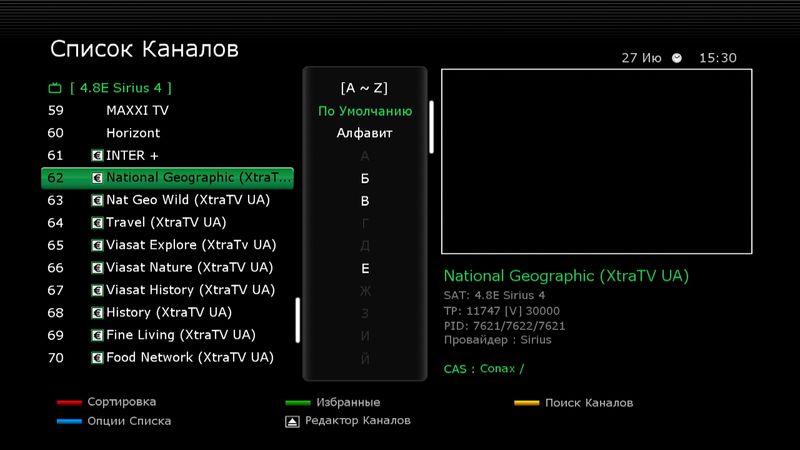Click the encryption icon beside Travel (XtraTV UA)
Image resolution: width=800 pixels, height=450 pixels.
click(x=97, y=223)
